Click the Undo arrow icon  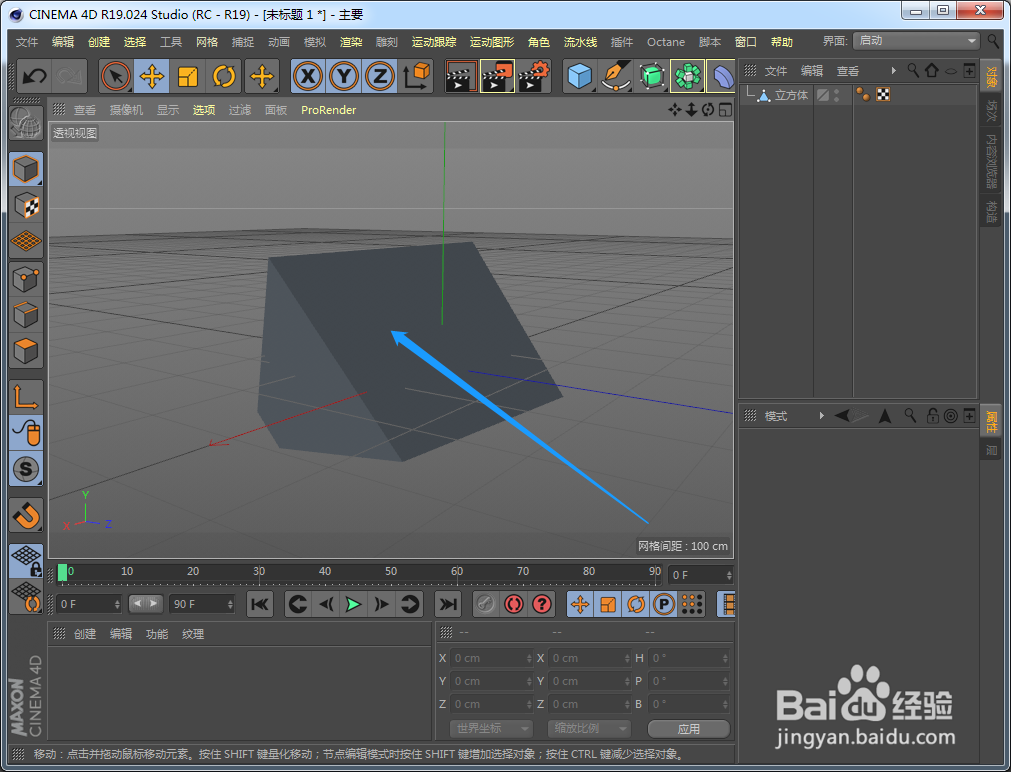click(x=34, y=76)
